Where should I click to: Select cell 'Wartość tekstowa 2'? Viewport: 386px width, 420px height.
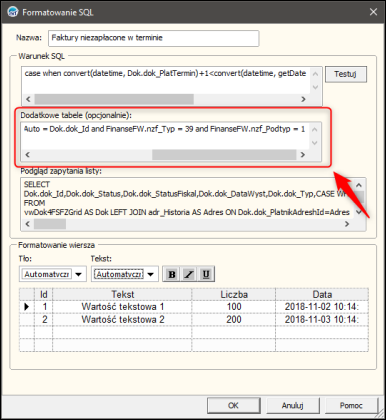(x=122, y=320)
